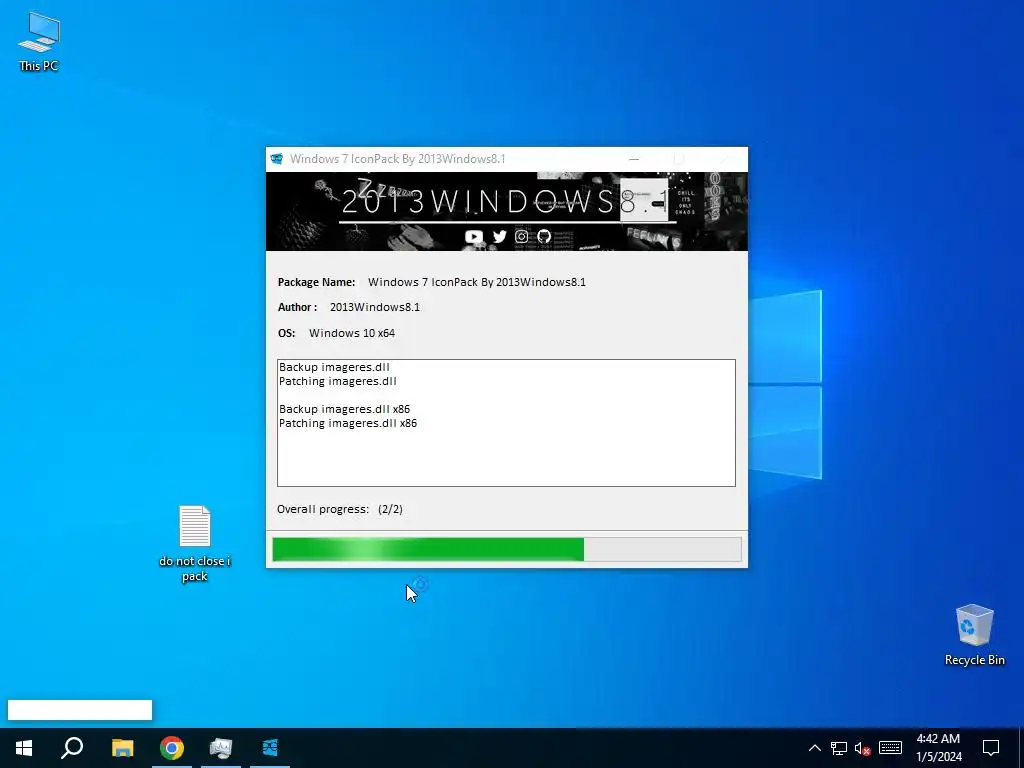Click the muted volume tray icon
Image resolution: width=1024 pixels, height=768 pixels.
pyautogui.click(x=863, y=748)
